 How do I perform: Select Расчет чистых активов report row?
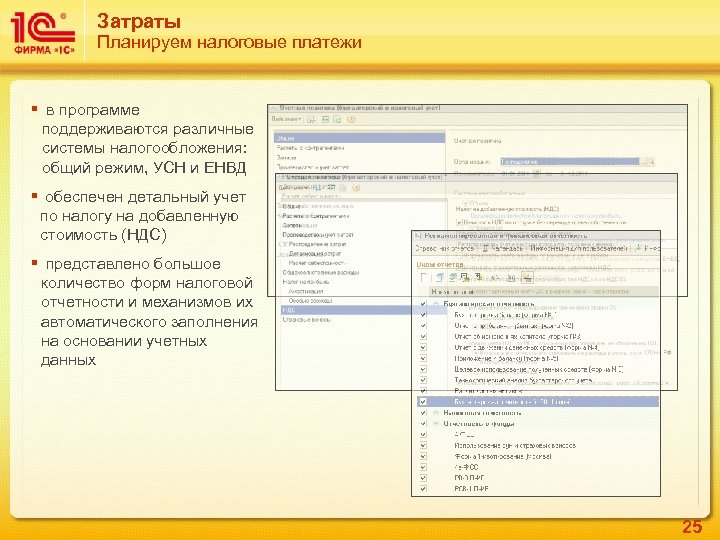[488, 391]
